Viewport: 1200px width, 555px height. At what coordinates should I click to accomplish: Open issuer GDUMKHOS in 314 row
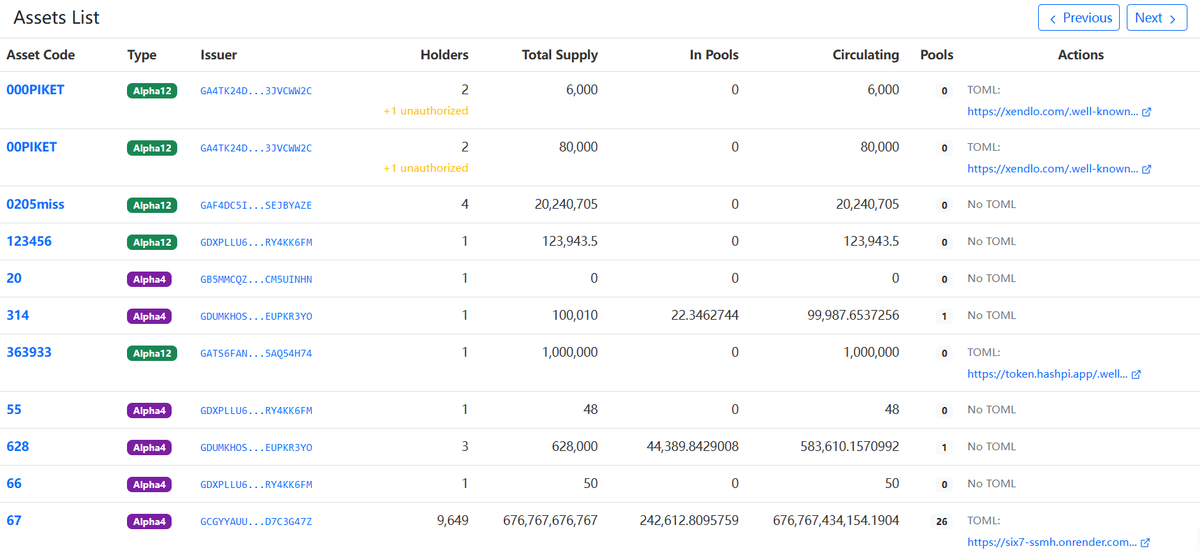click(x=256, y=316)
